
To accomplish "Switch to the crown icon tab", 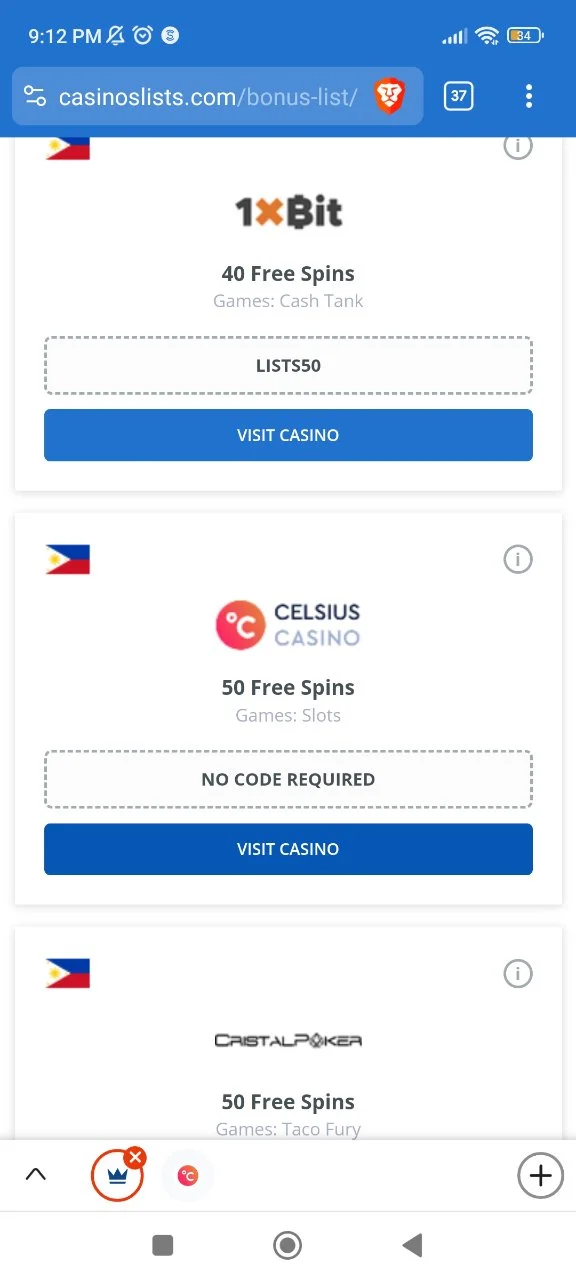I will tap(116, 1177).
